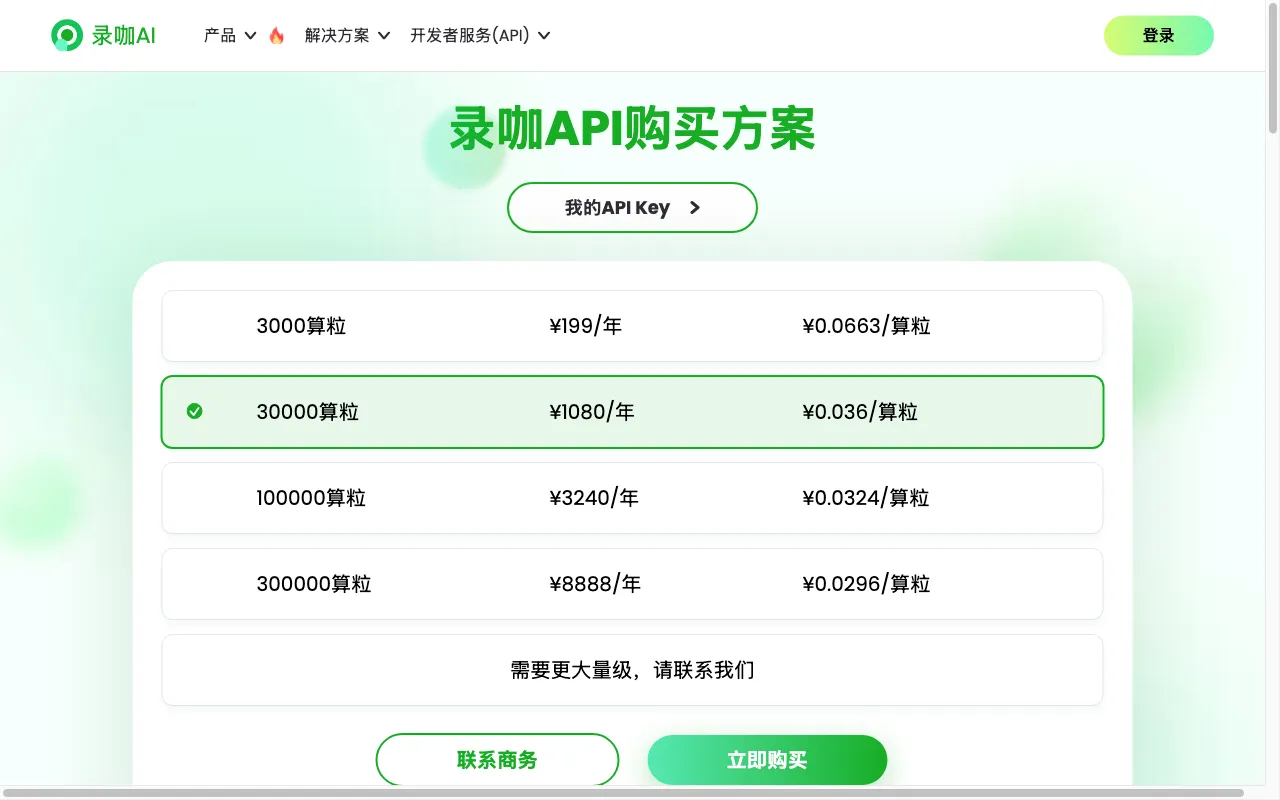
Task: Click the arrow icon in 我的API Key
Action: coord(695,208)
